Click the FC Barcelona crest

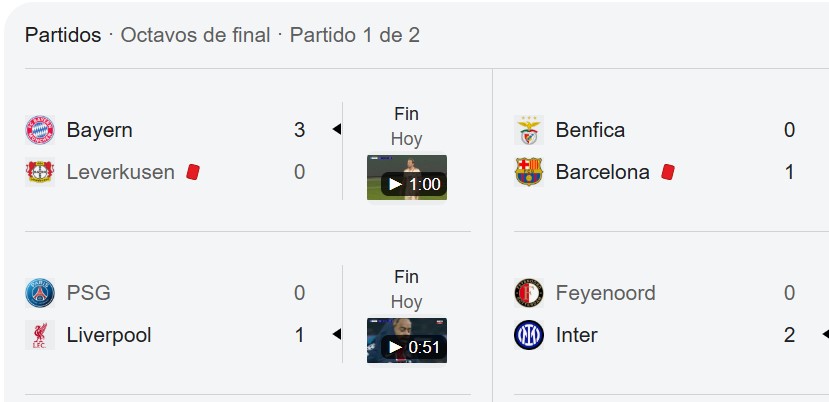click(529, 172)
